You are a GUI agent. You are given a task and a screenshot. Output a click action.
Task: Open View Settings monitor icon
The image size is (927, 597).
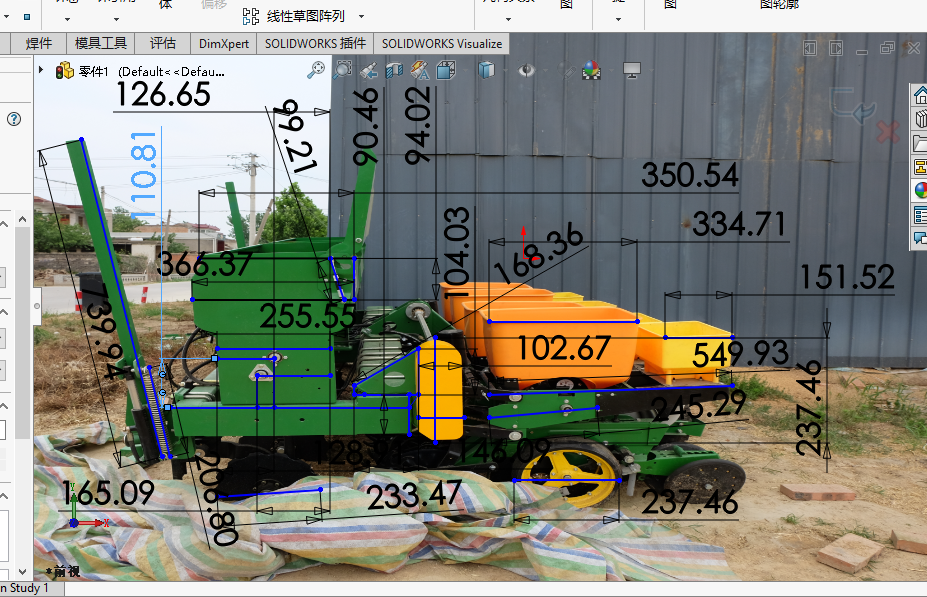(x=632, y=71)
